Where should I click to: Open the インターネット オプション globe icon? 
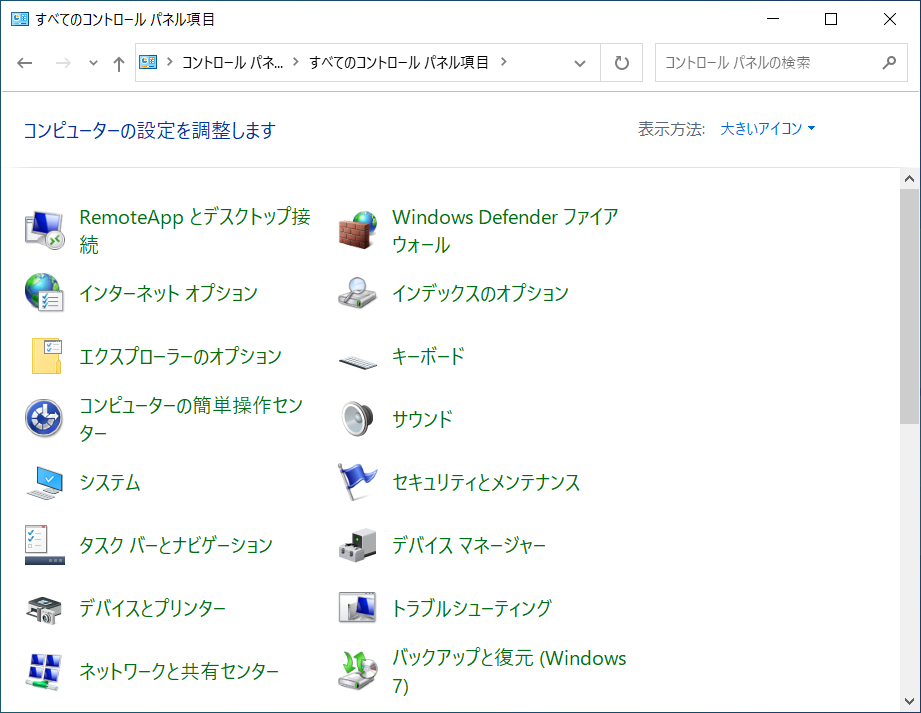point(45,292)
